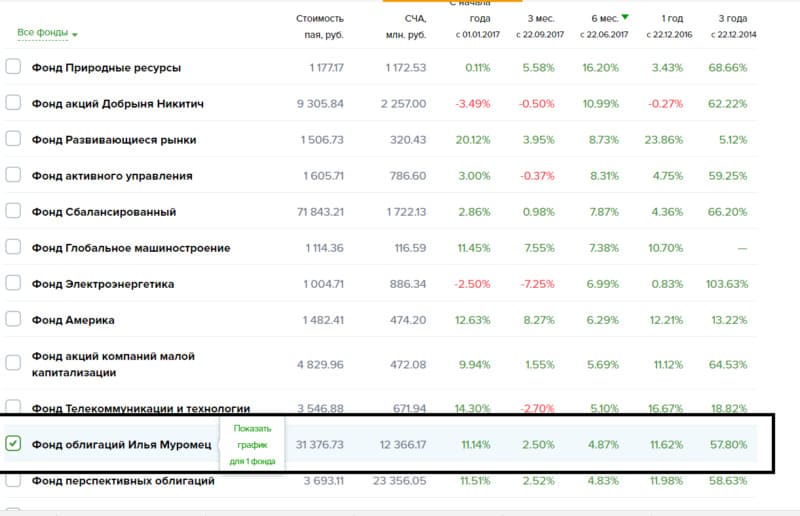This screenshot has width=800, height=516.
Task: Open Фонд перспективных облигаций link
Action: pyautogui.click(x=123, y=481)
